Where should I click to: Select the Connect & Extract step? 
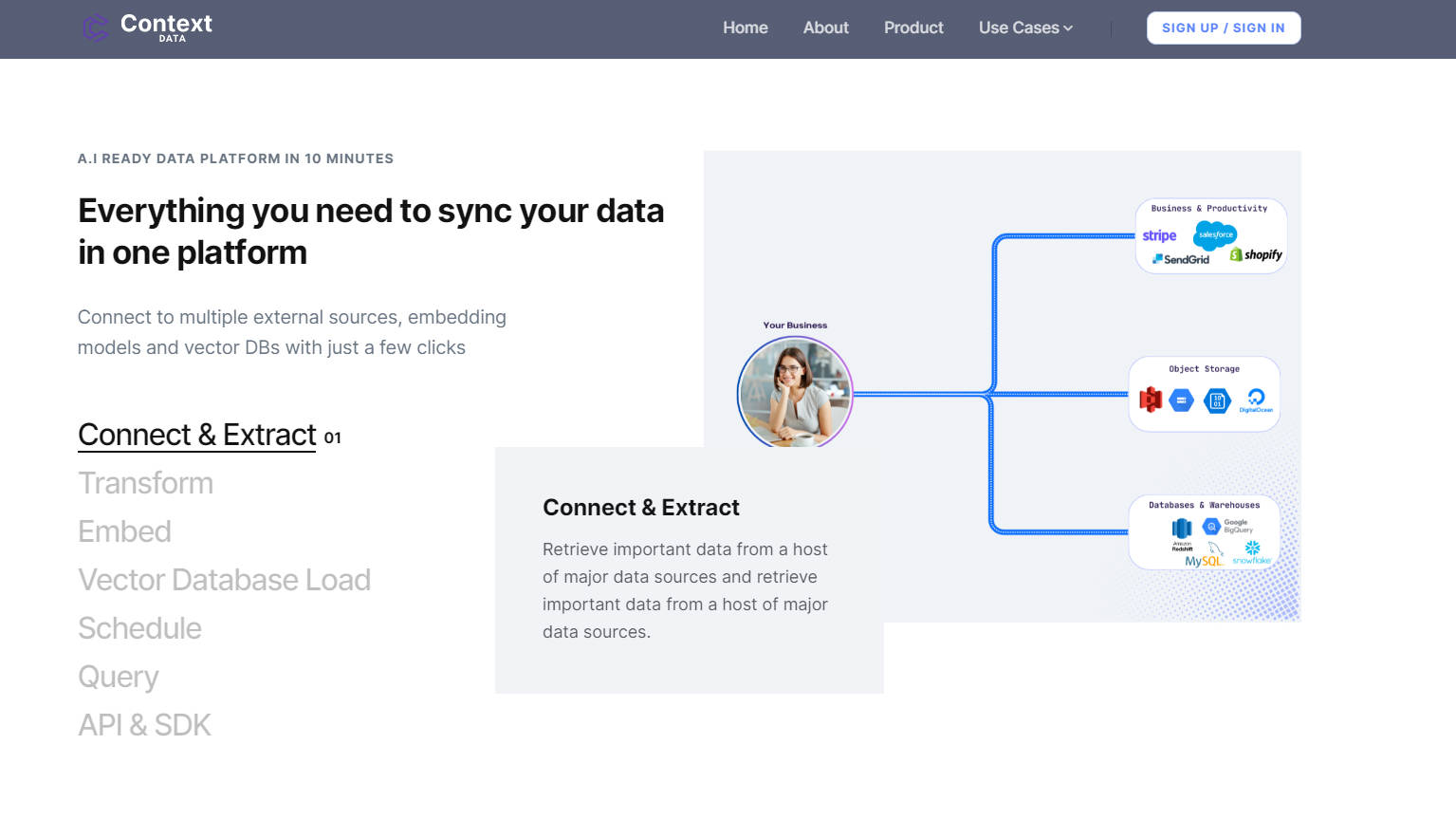pos(196,435)
